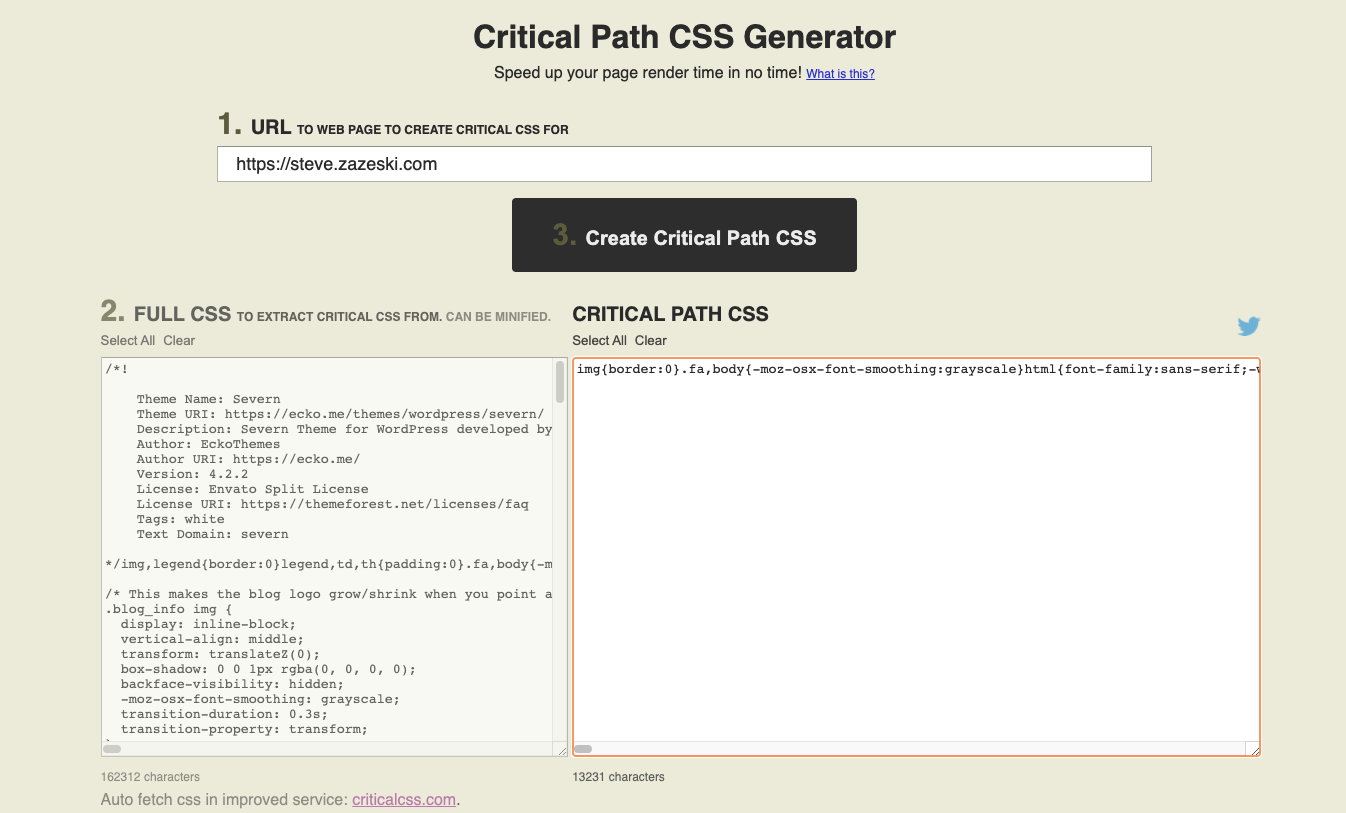The image size is (1346, 813).
Task: Click the Critical Path CSS Generator title
Action: (x=684, y=37)
